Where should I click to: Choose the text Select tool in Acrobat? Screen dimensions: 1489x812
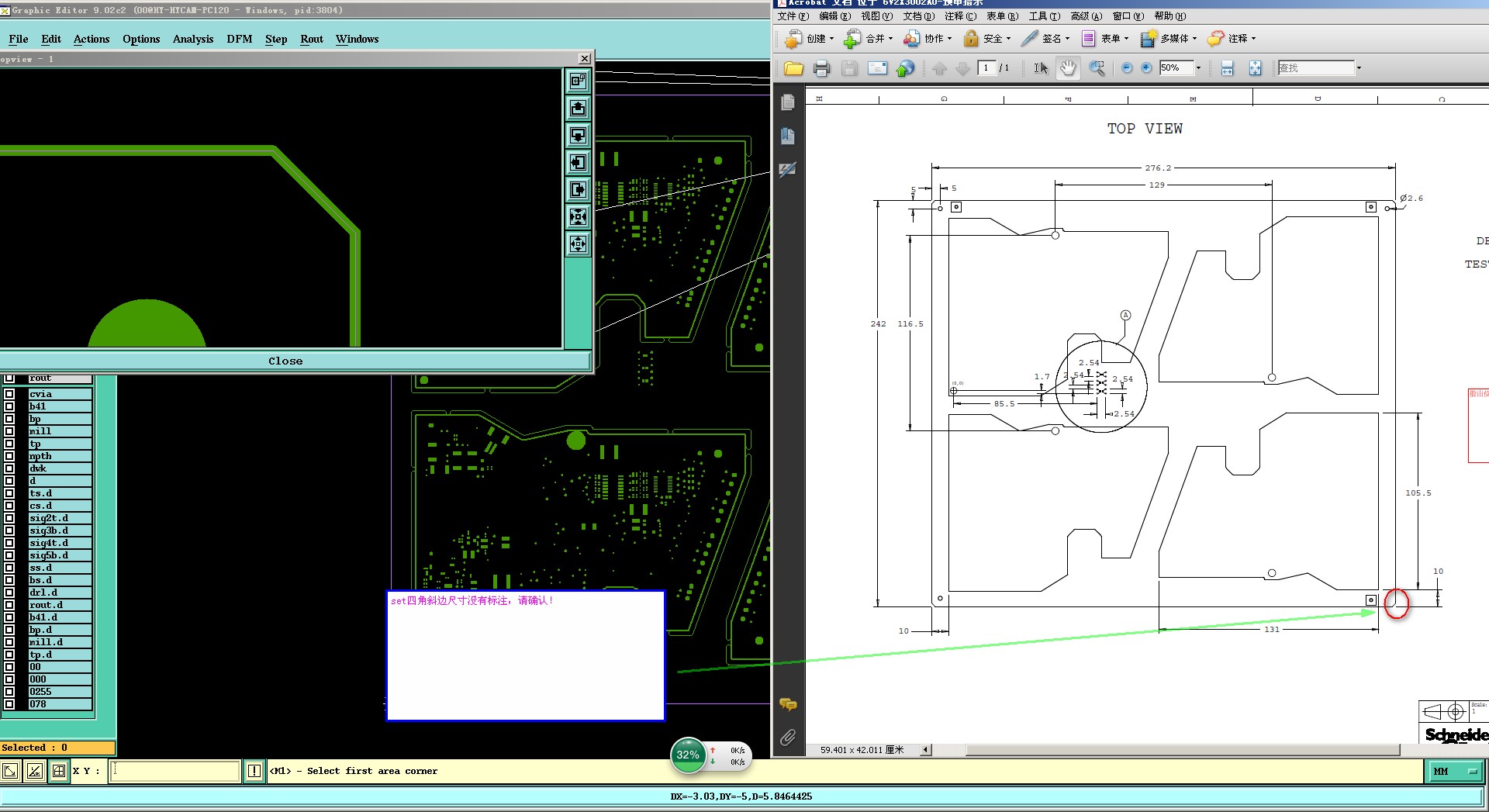1041,68
